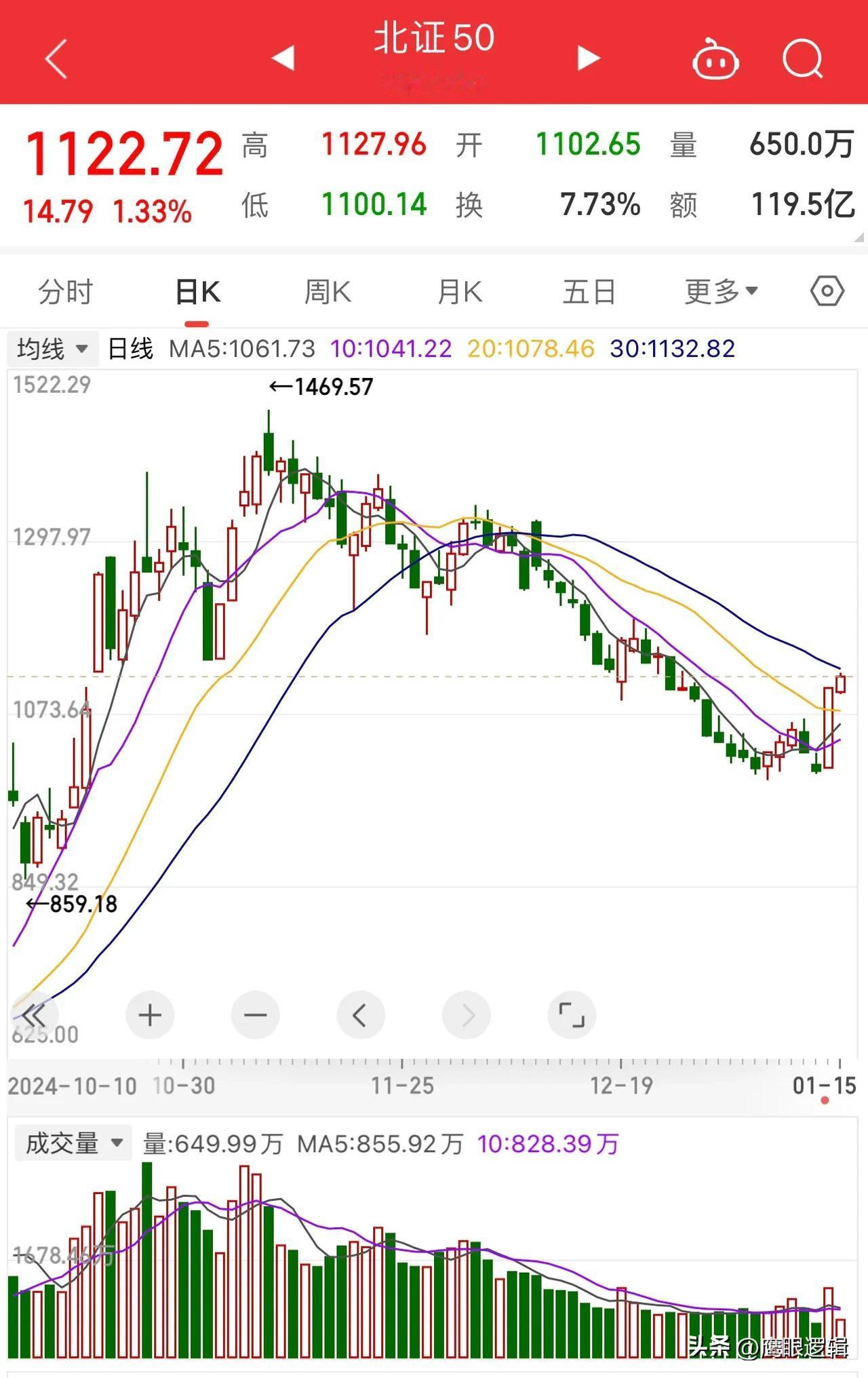Image resolution: width=868 pixels, height=1378 pixels.
Task: Open the robot assistant icon
Action: (x=715, y=59)
